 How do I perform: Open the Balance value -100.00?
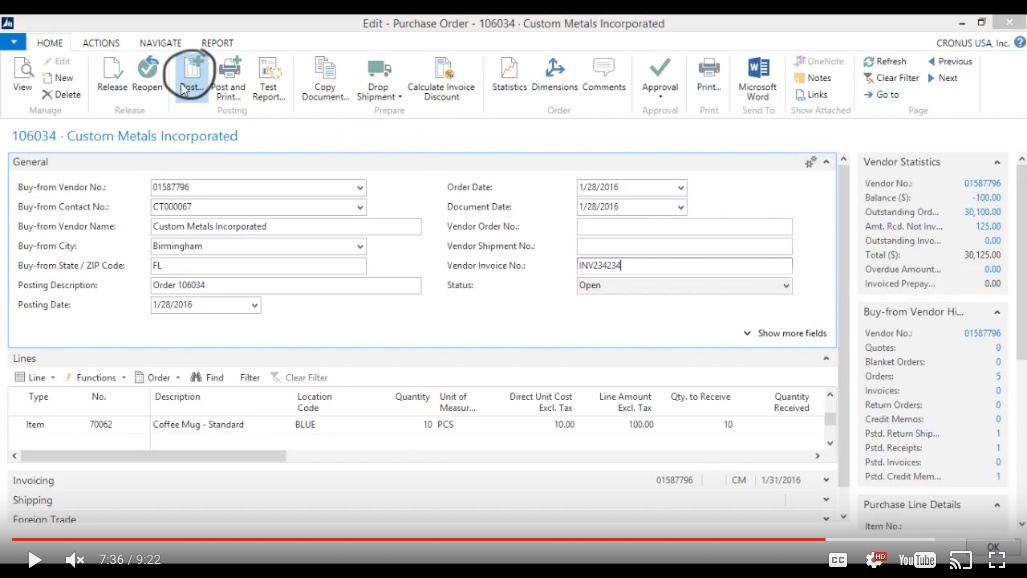click(x=986, y=197)
